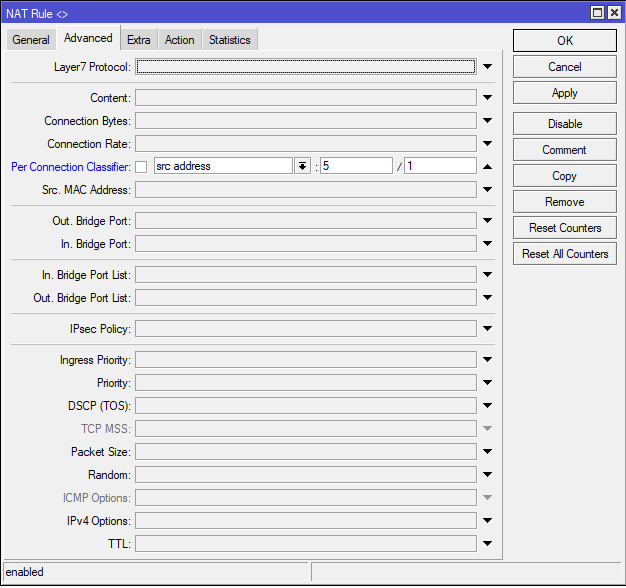Expand the In. Bridge Port field
626x588 pixels.
[x=487, y=243]
